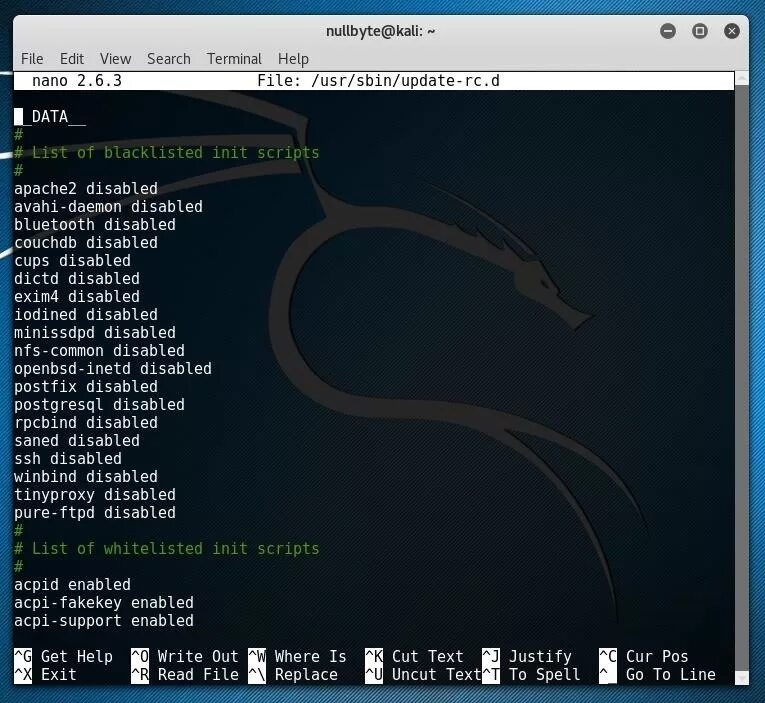765x703 pixels.
Task: Click the 'saned disabled' line
Action: click(77, 442)
